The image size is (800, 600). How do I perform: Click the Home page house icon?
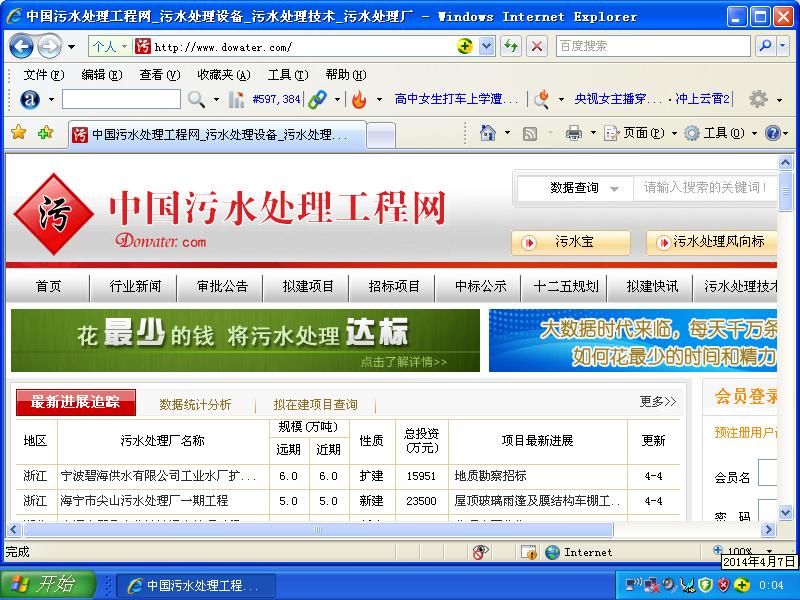[x=488, y=133]
